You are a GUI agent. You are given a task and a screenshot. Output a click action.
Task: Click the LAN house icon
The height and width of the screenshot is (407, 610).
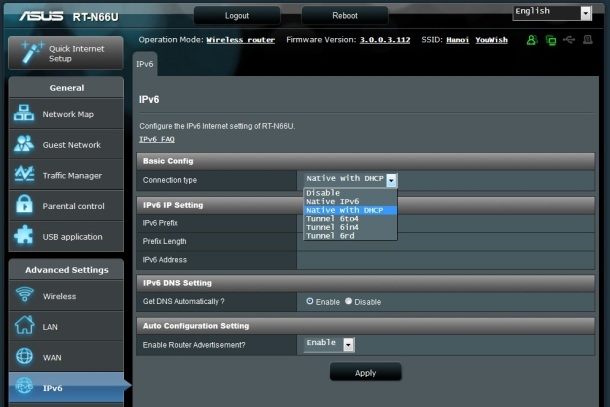25,326
